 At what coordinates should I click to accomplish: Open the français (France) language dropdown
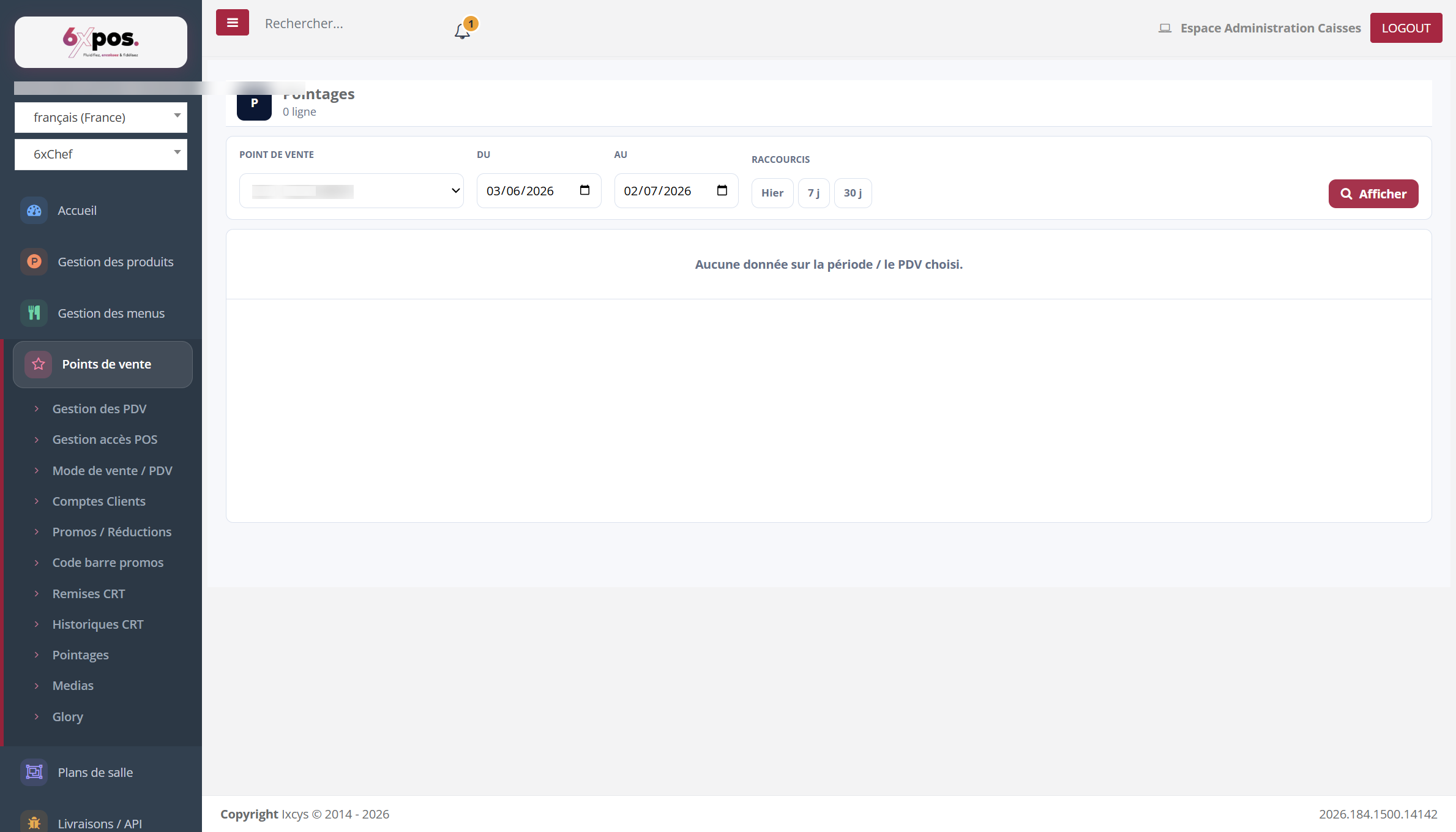click(x=101, y=118)
